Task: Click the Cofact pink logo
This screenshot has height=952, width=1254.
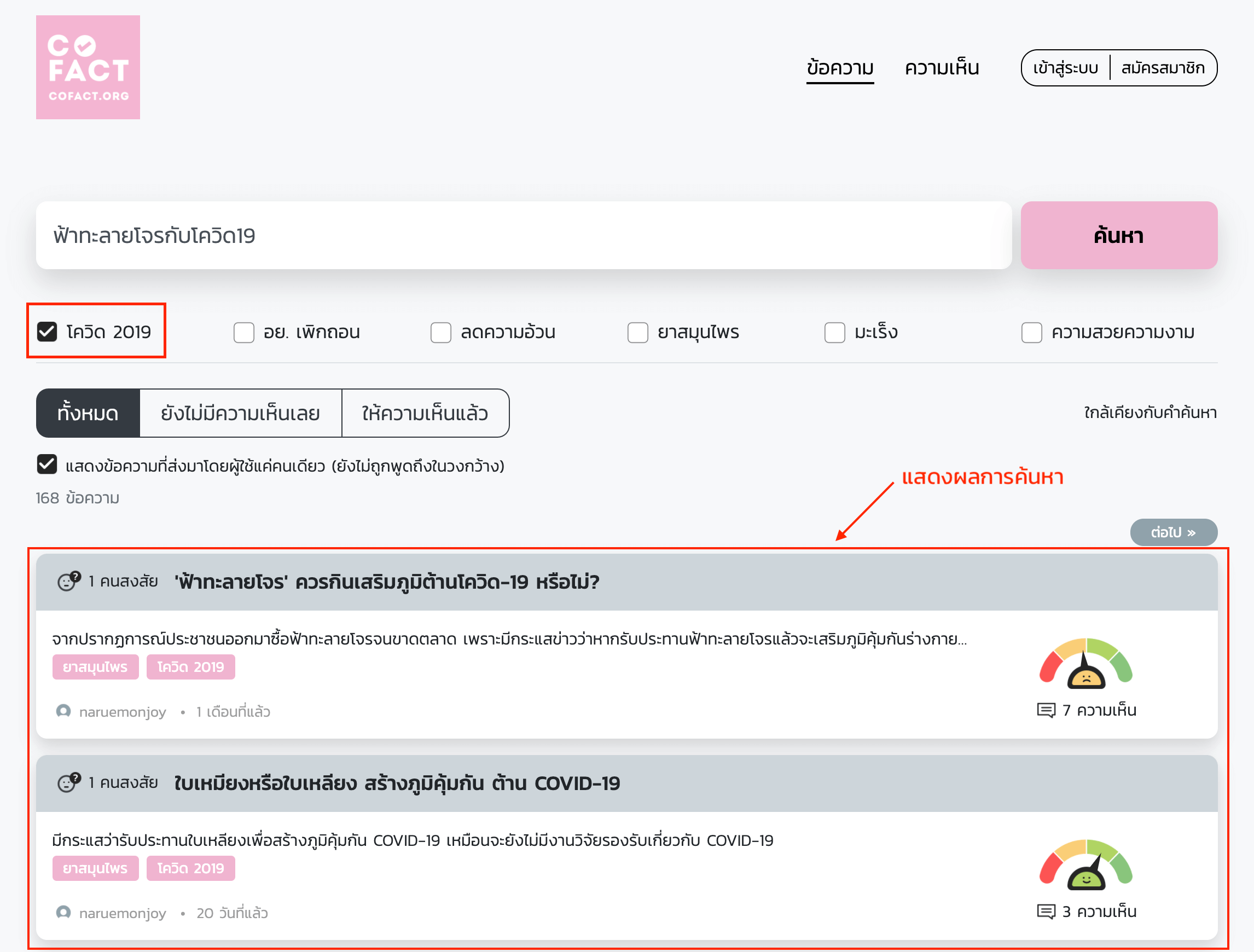Action: point(88,67)
